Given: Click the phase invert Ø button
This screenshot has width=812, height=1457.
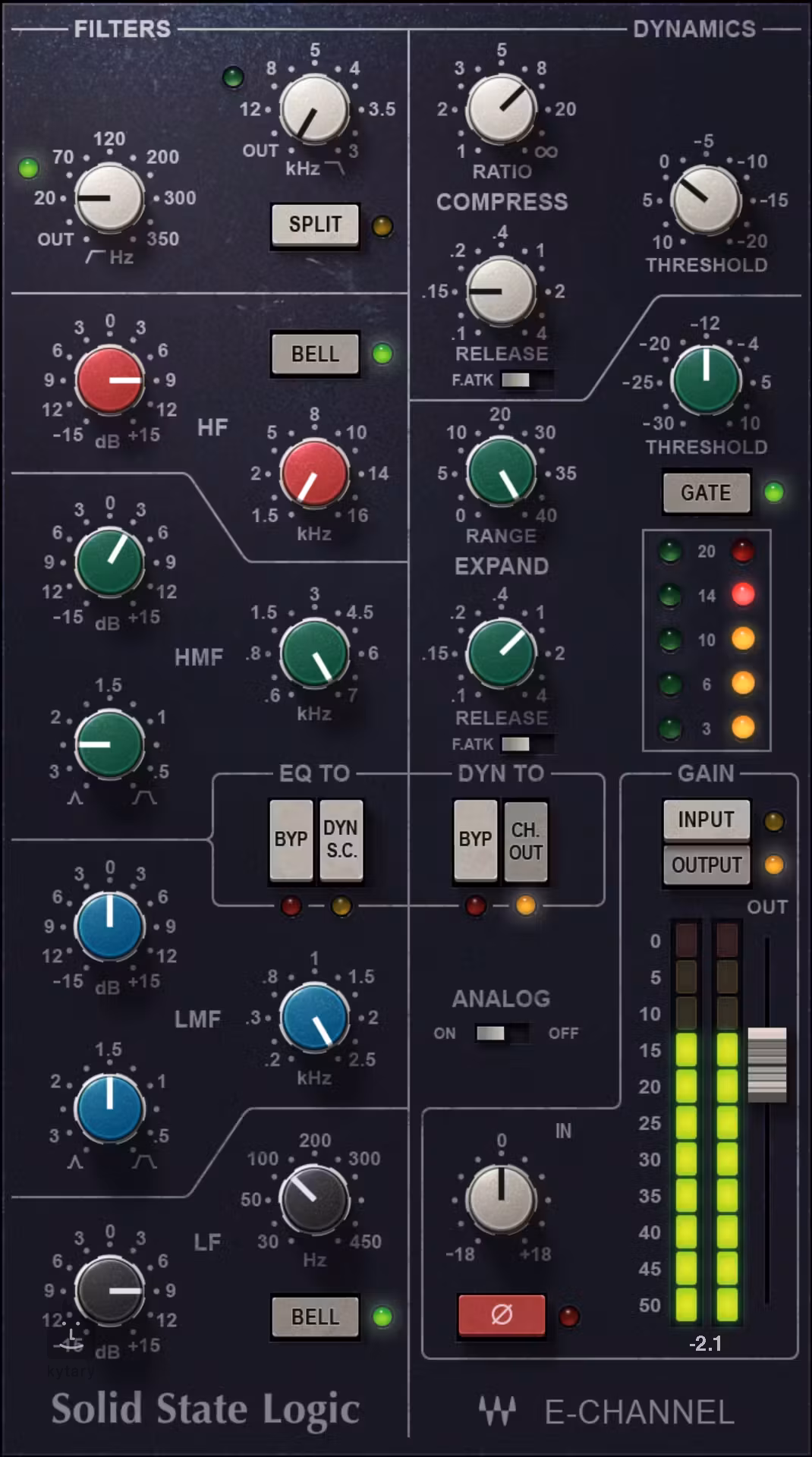Looking at the screenshot, I should [x=502, y=1315].
